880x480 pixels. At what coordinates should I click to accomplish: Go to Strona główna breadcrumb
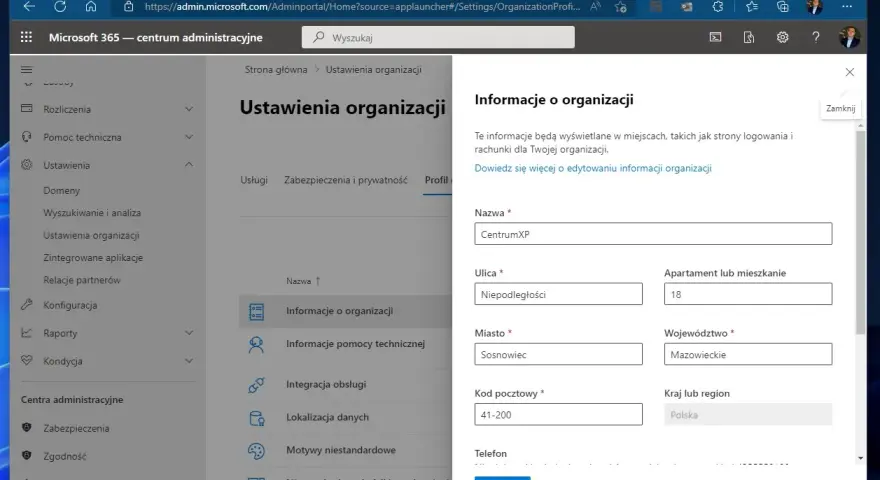point(276,70)
